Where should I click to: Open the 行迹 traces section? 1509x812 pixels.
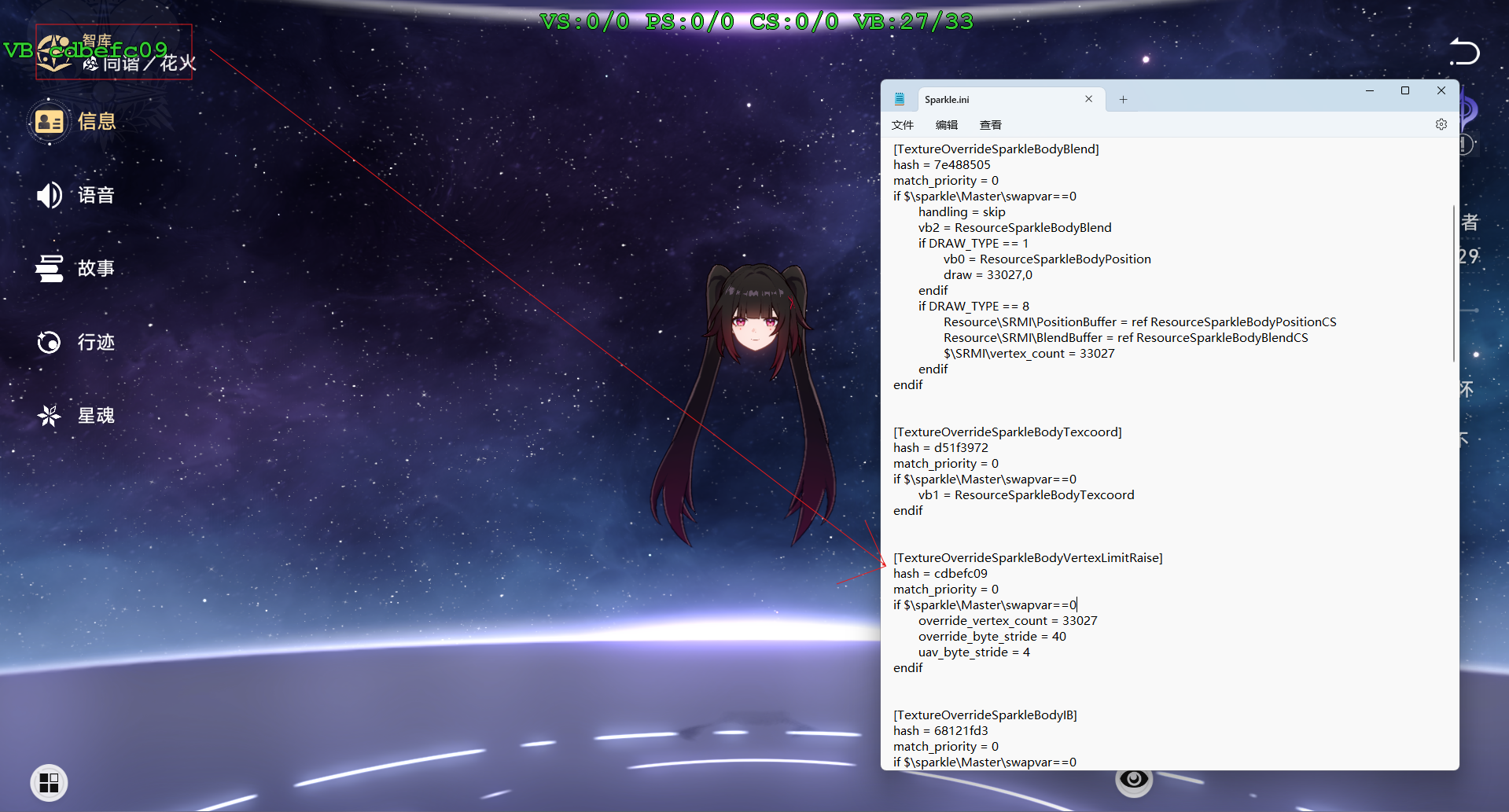[75, 342]
